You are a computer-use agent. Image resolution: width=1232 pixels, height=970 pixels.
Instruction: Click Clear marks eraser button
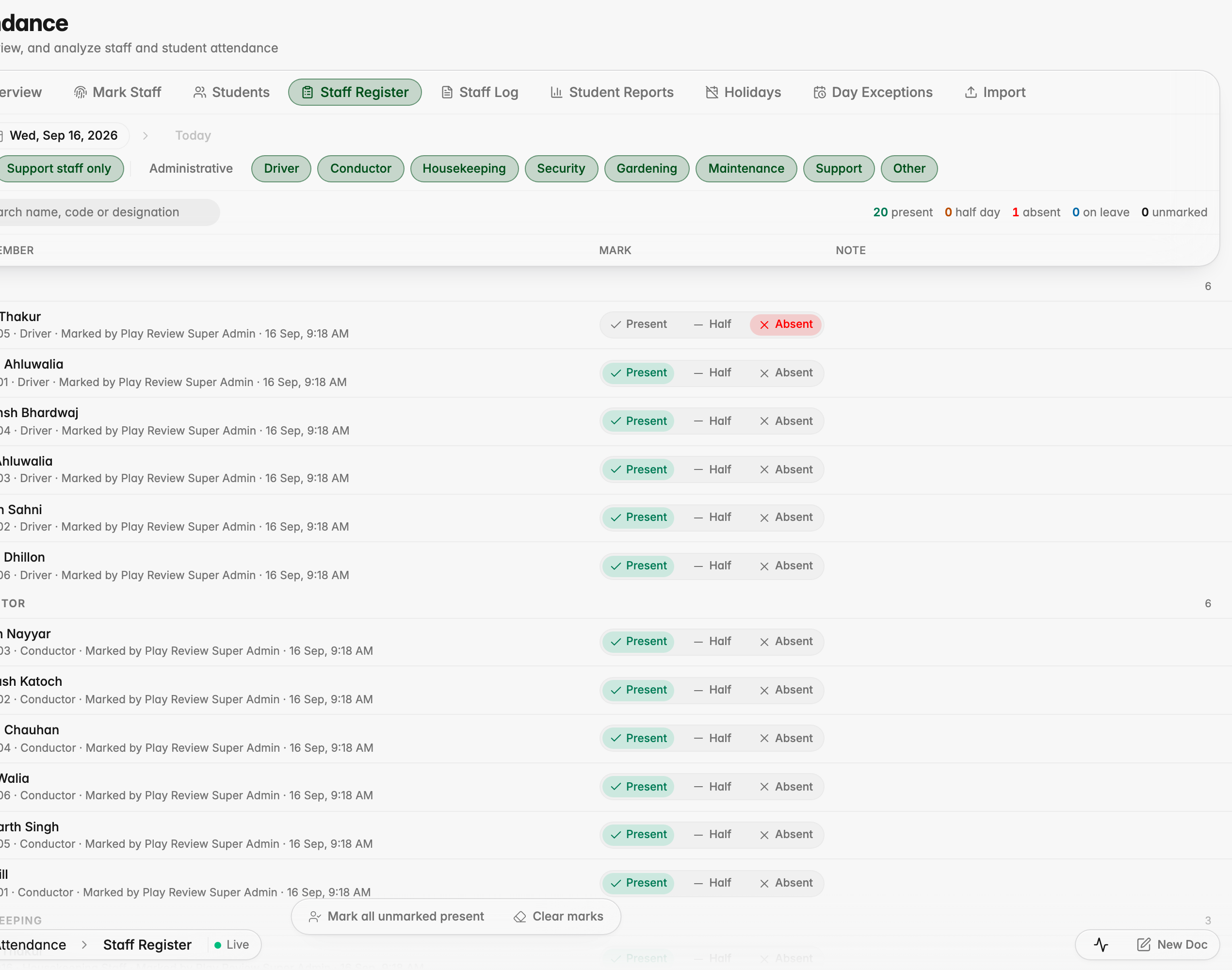(558, 916)
